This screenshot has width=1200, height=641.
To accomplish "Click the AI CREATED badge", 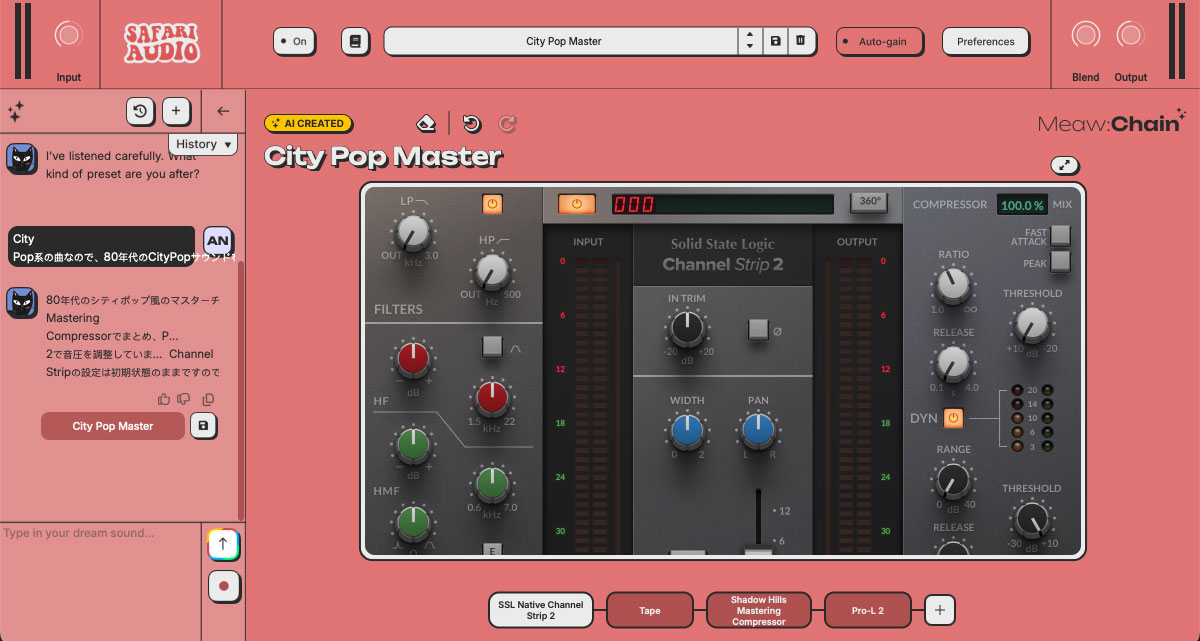I will pos(309,123).
